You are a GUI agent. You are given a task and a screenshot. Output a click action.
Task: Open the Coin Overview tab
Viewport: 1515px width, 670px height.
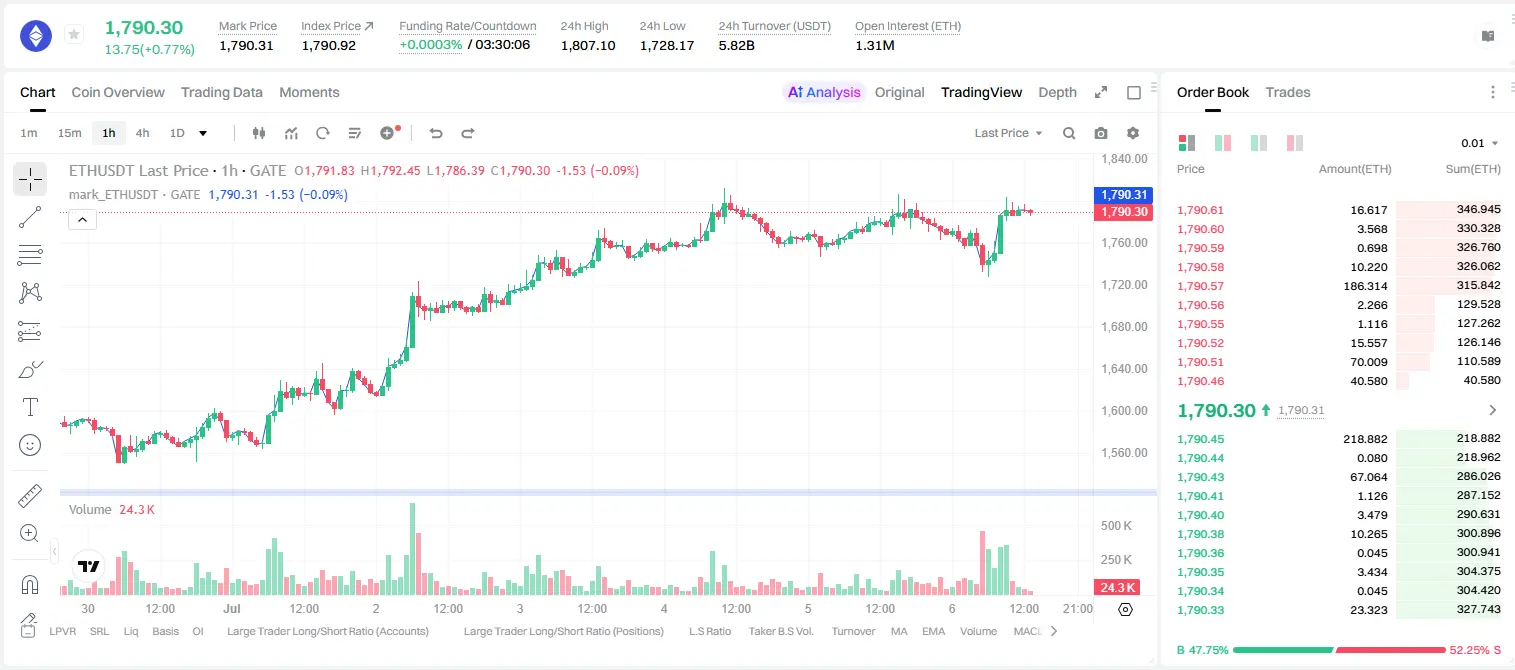pyautogui.click(x=118, y=92)
